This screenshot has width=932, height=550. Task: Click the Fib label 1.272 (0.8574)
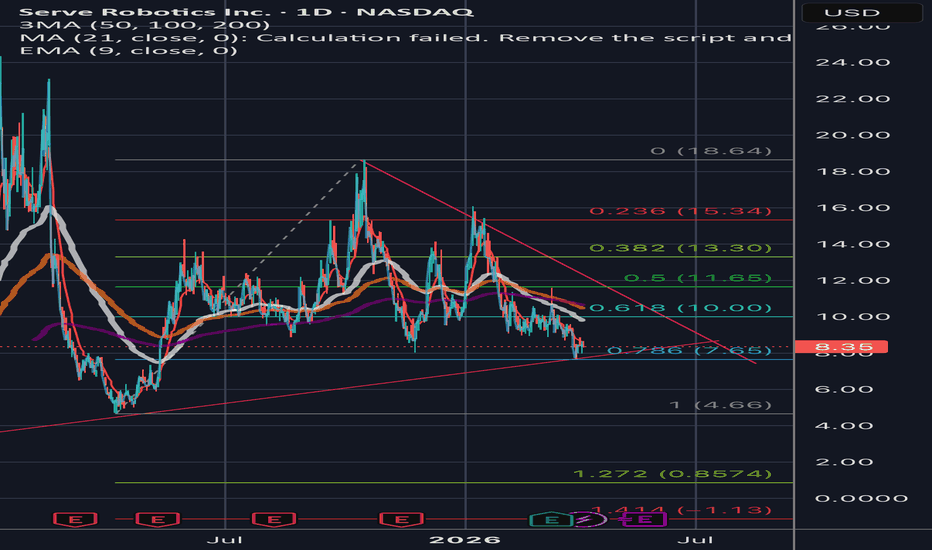tap(672, 474)
